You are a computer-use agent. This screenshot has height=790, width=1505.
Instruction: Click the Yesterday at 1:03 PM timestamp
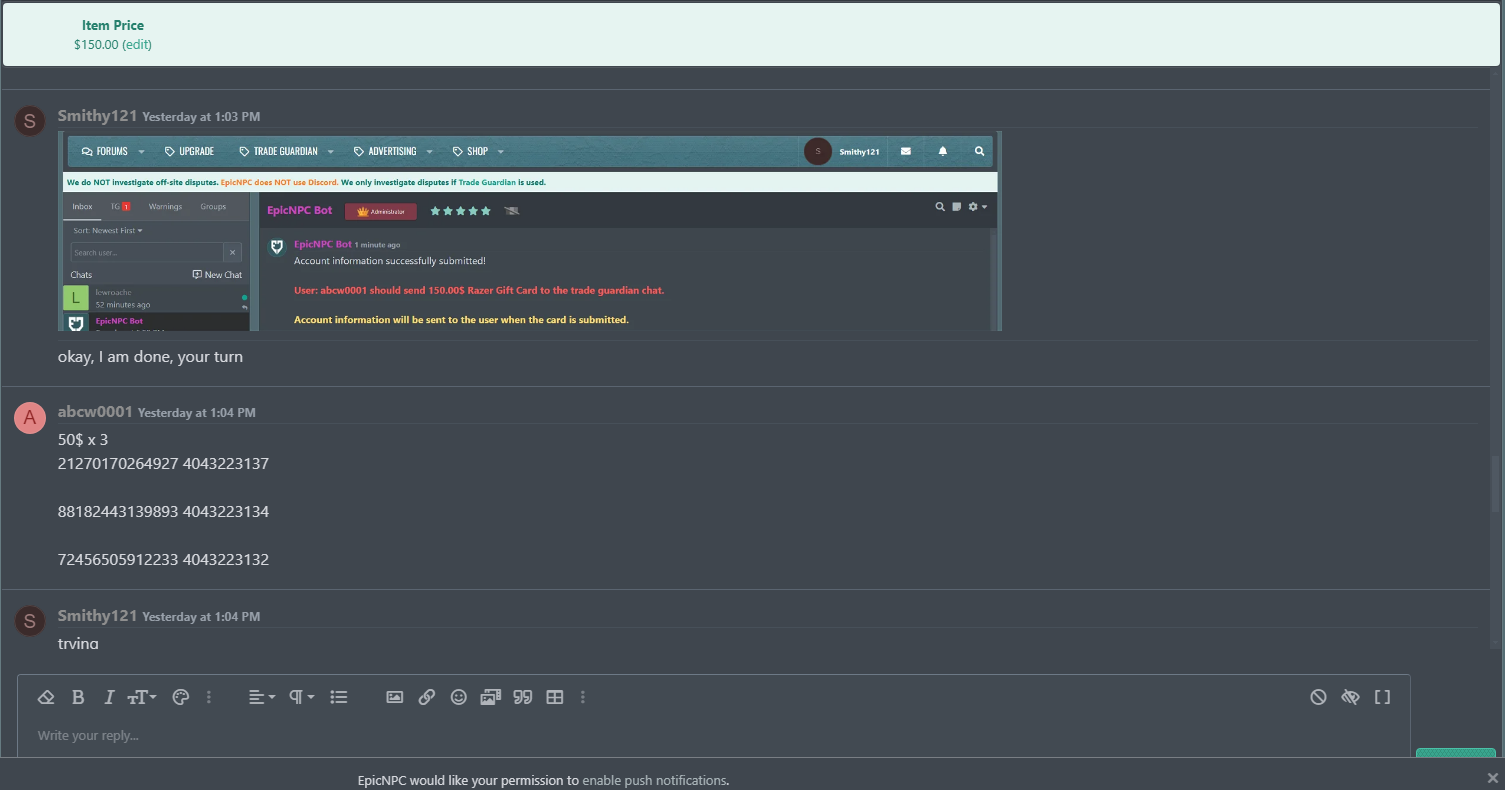tap(201, 117)
